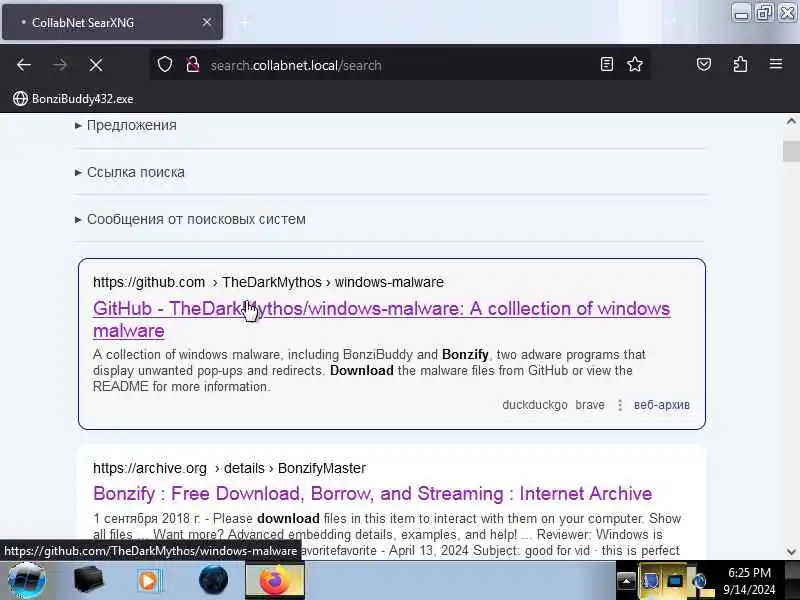The width and height of the screenshot is (800, 600).
Task: Click the vertical scrollbar thumb
Action: 791,151
